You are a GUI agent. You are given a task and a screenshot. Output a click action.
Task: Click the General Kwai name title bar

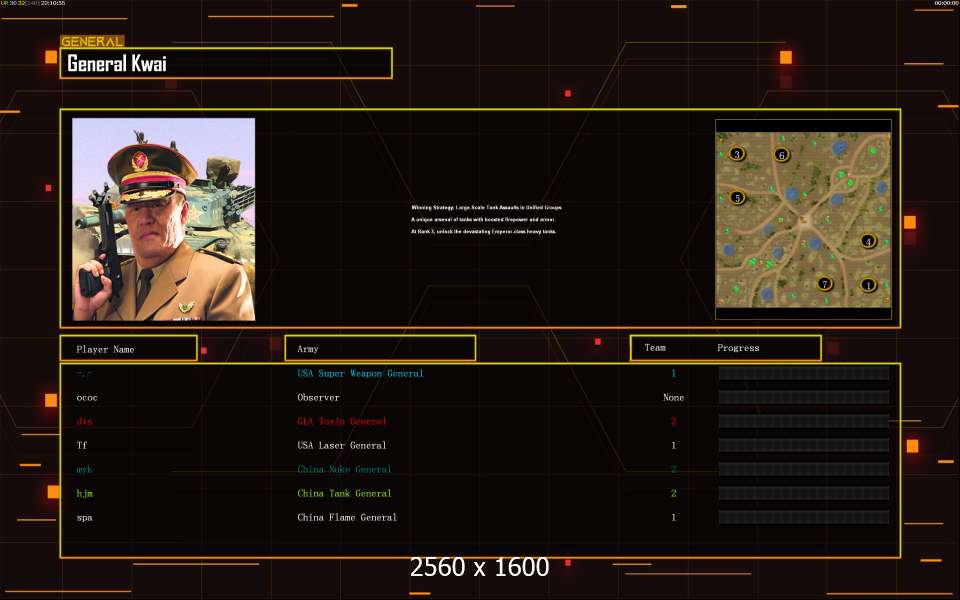pyautogui.click(x=226, y=63)
